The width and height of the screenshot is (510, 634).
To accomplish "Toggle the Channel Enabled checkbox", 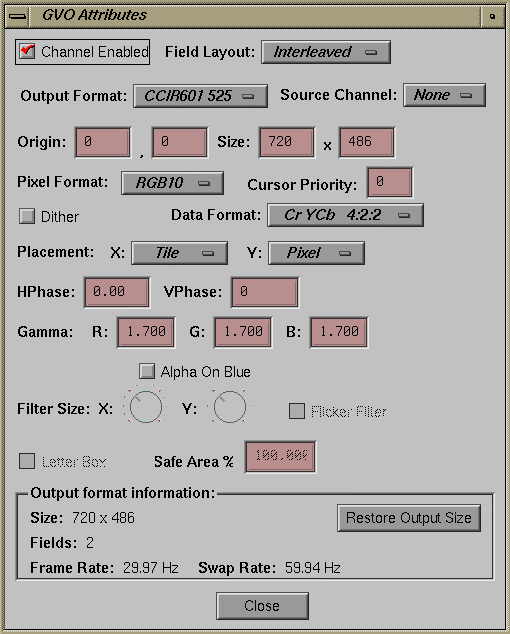I will (x=27, y=51).
